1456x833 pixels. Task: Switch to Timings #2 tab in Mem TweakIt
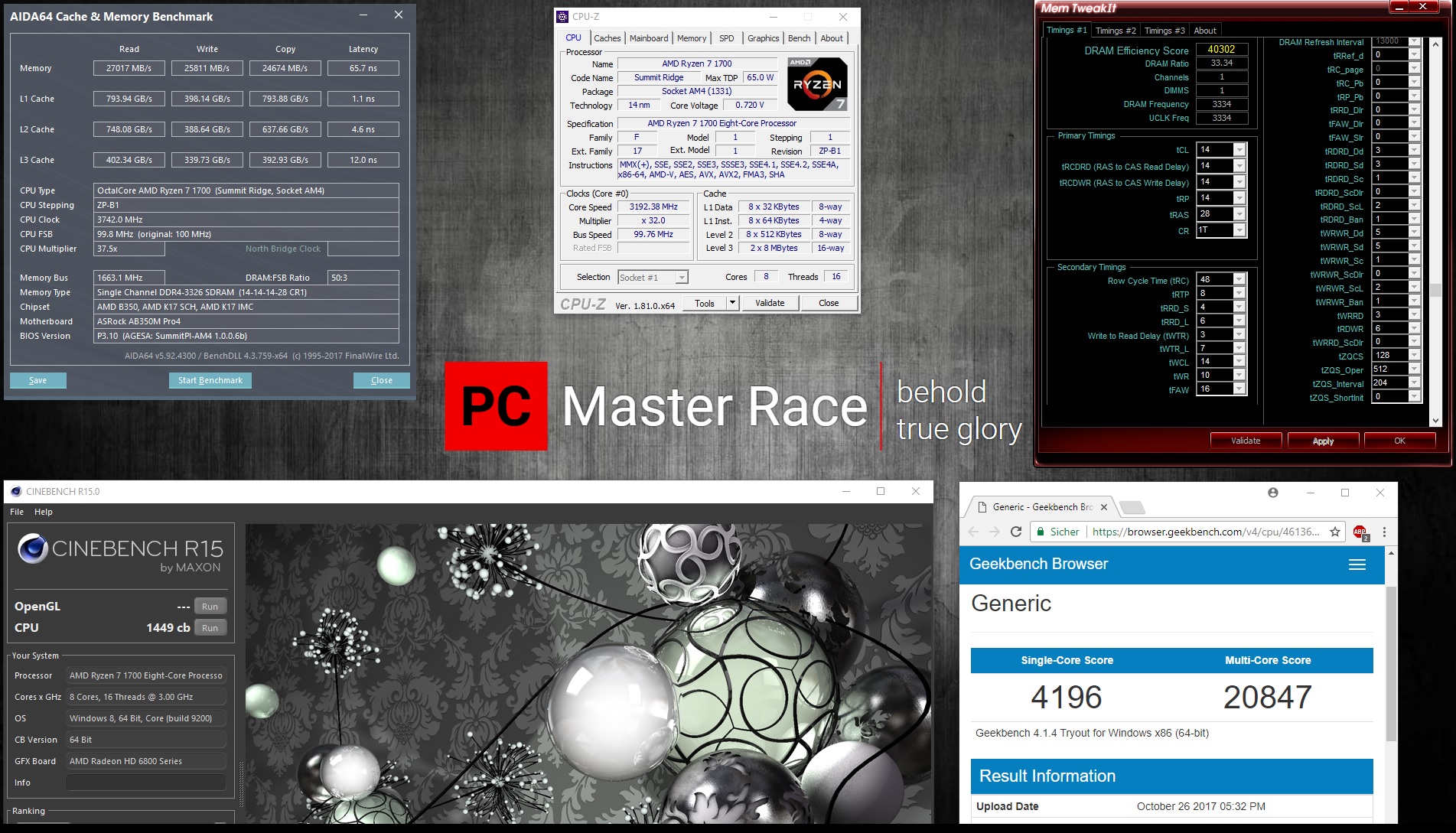click(x=1116, y=31)
